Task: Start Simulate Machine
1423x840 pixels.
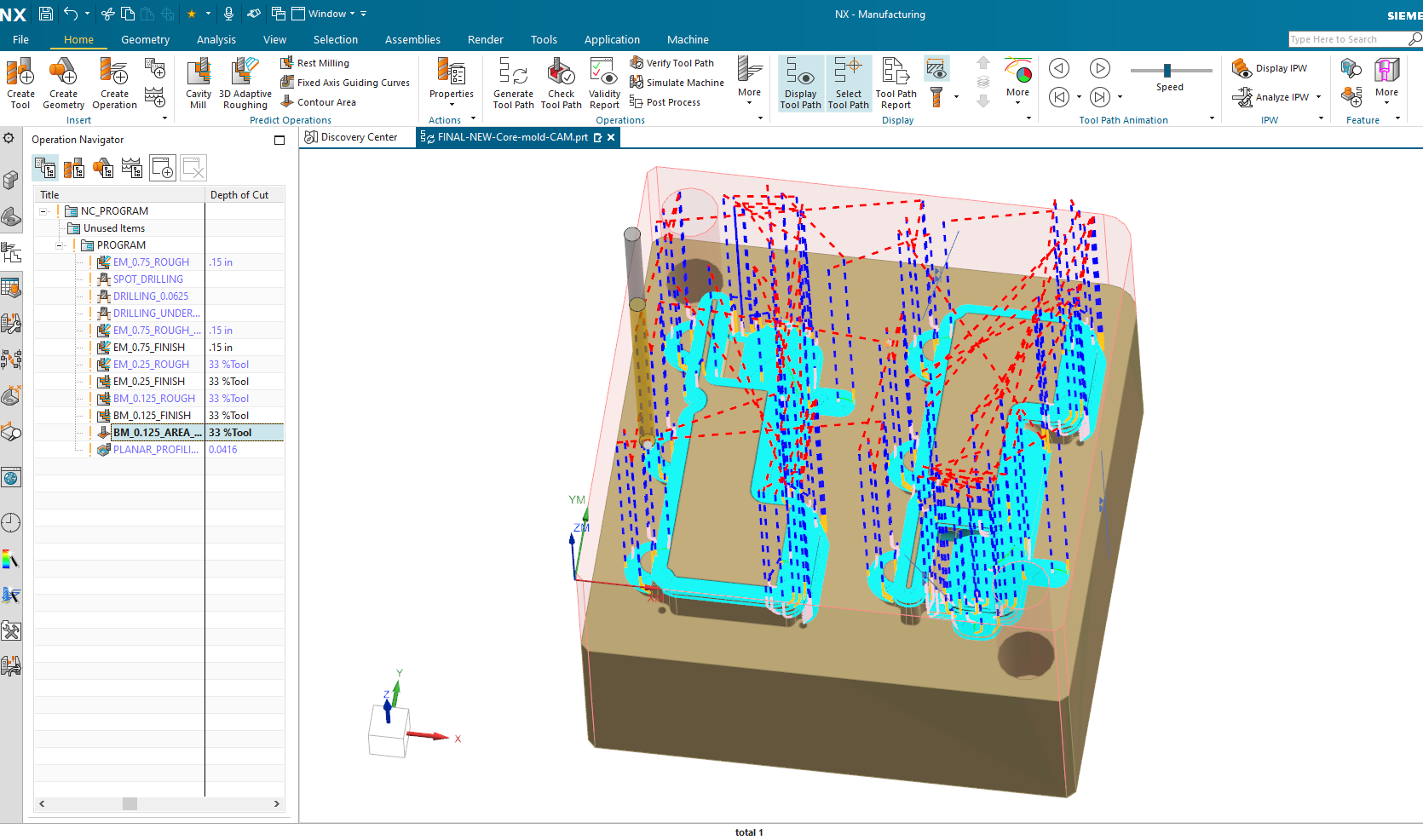Action: click(x=677, y=83)
